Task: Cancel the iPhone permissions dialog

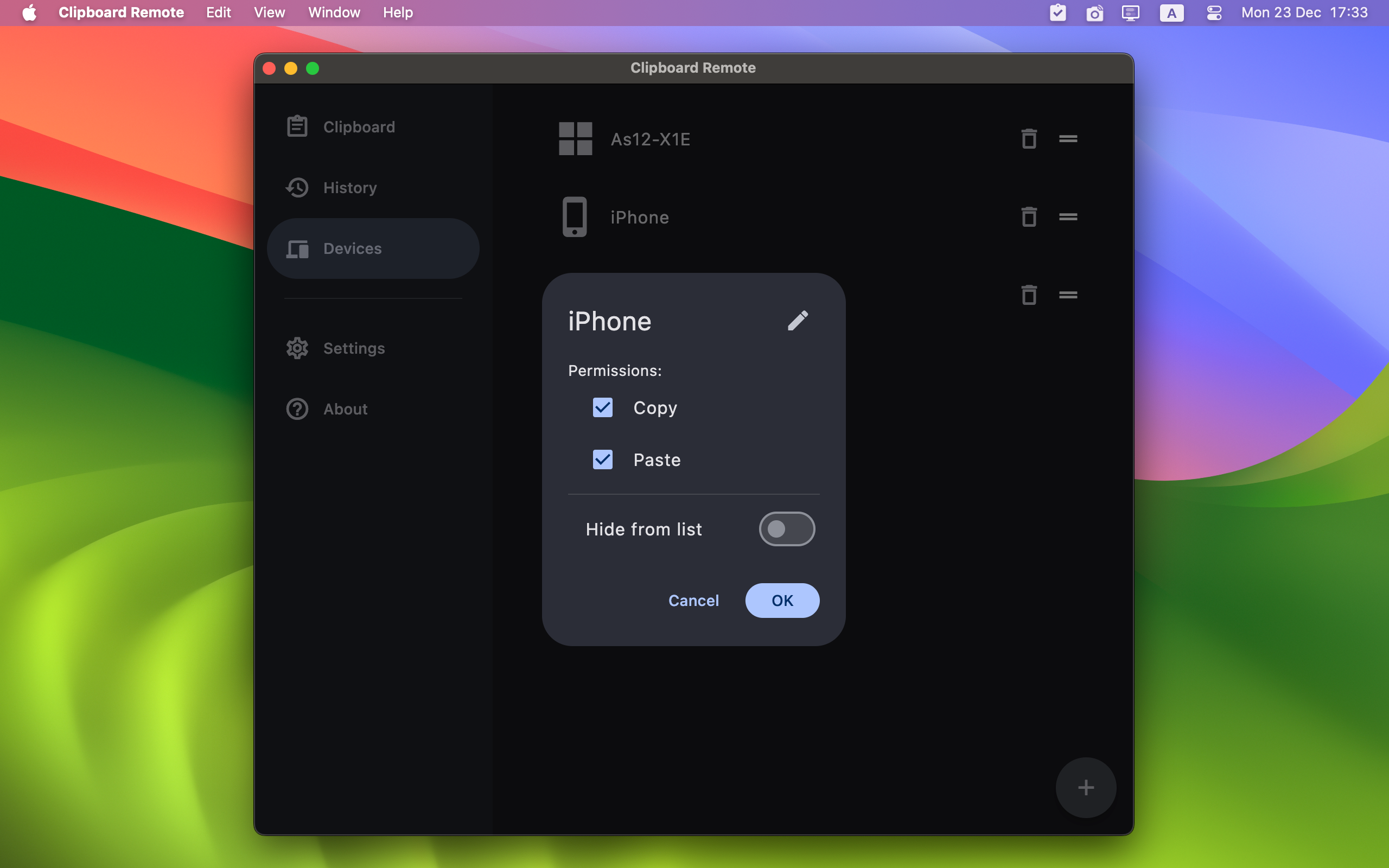Action: pos(693,601)
